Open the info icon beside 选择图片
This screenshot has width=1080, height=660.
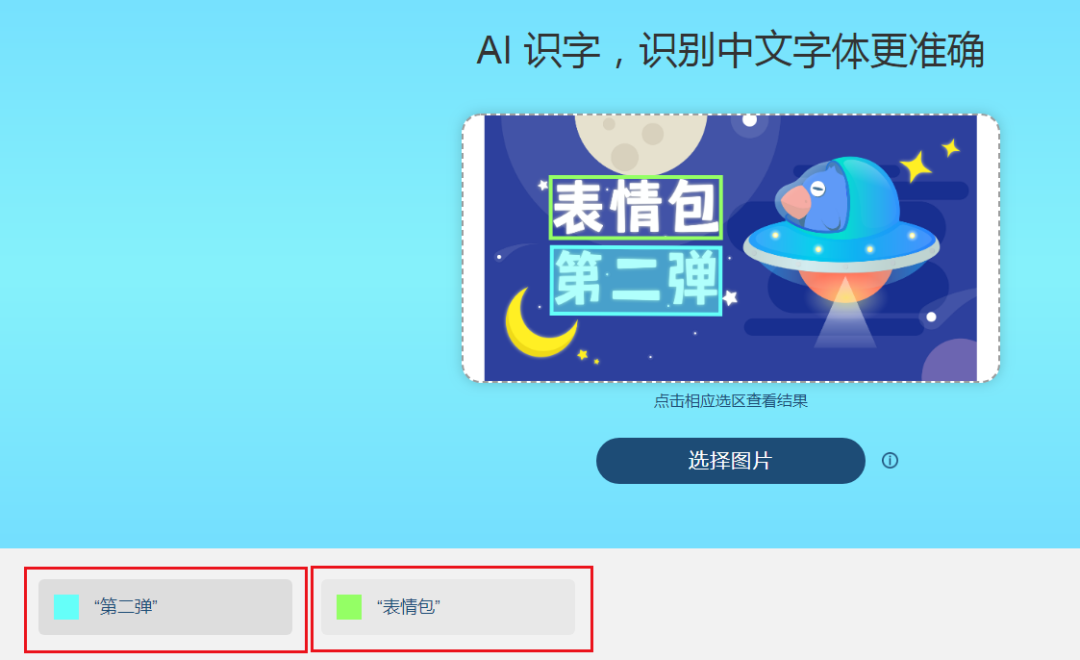(x=890, y=460)
